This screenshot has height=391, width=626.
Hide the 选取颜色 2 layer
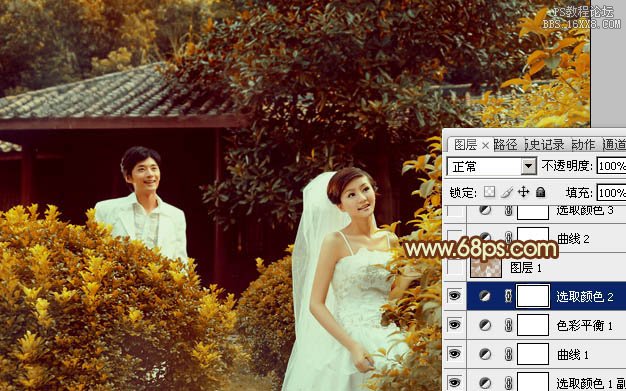(455, 296)
